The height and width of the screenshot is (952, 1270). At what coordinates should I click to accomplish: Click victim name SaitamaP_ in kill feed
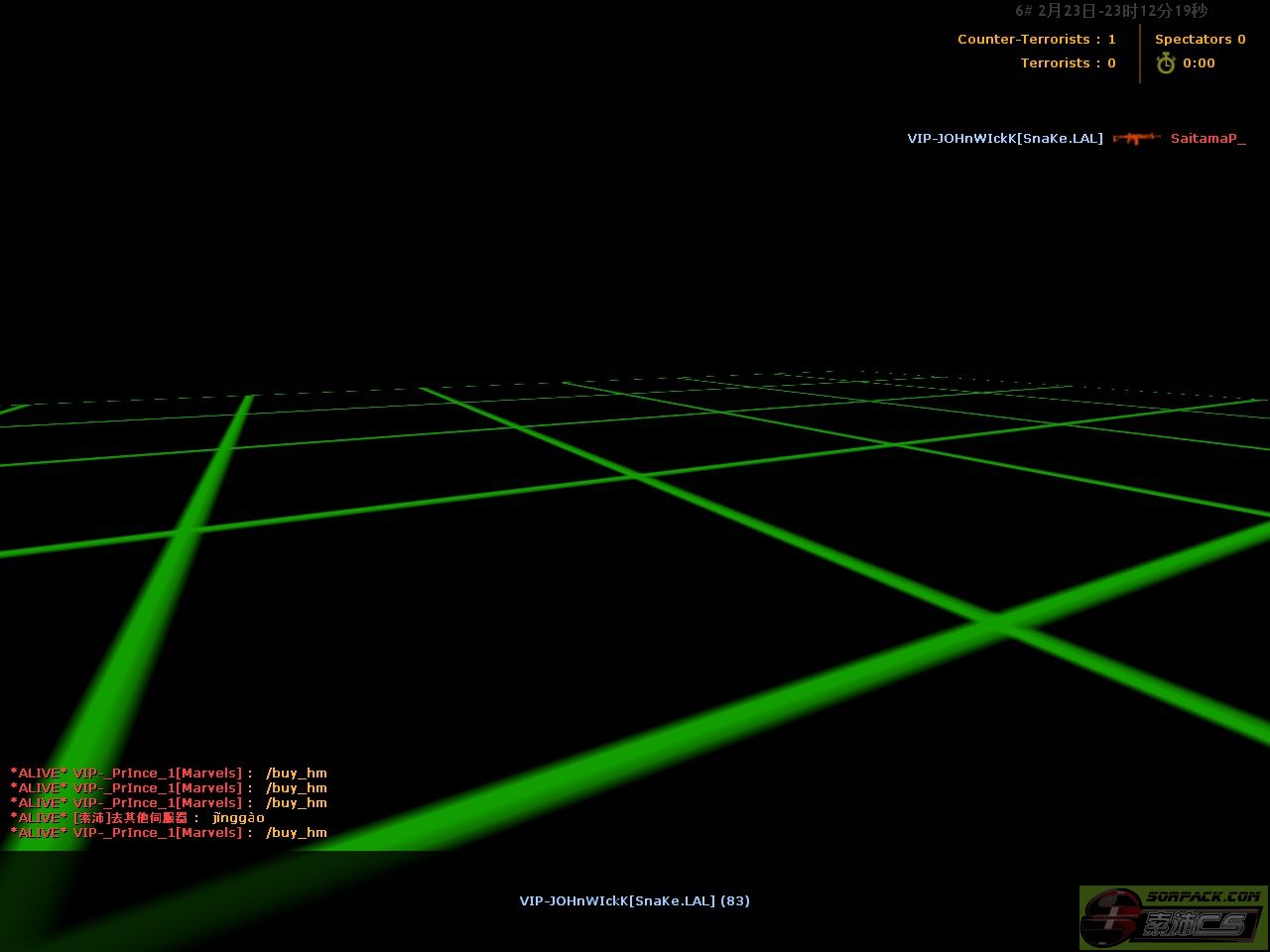tap(1207, 139)
